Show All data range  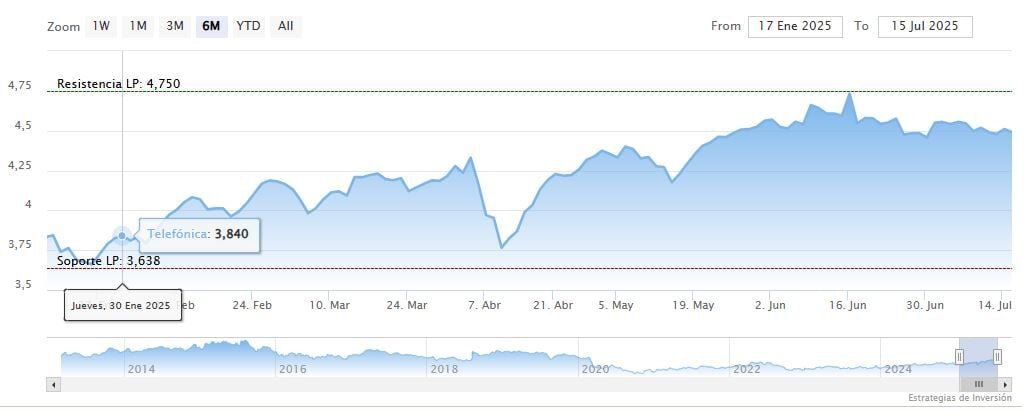pyautogui.click(x=286, y=26)
